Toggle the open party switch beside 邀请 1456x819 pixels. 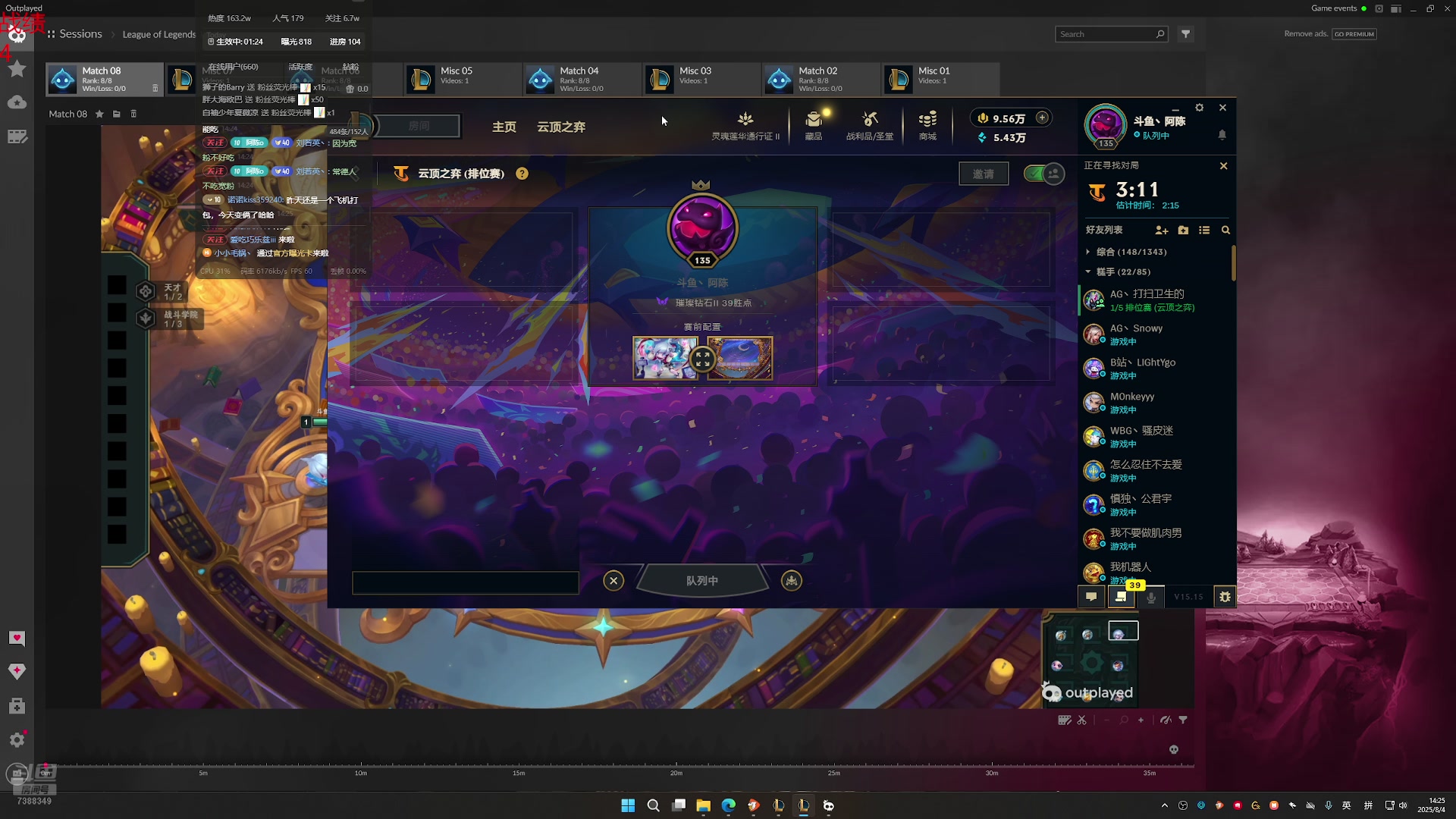point(1044,174)
